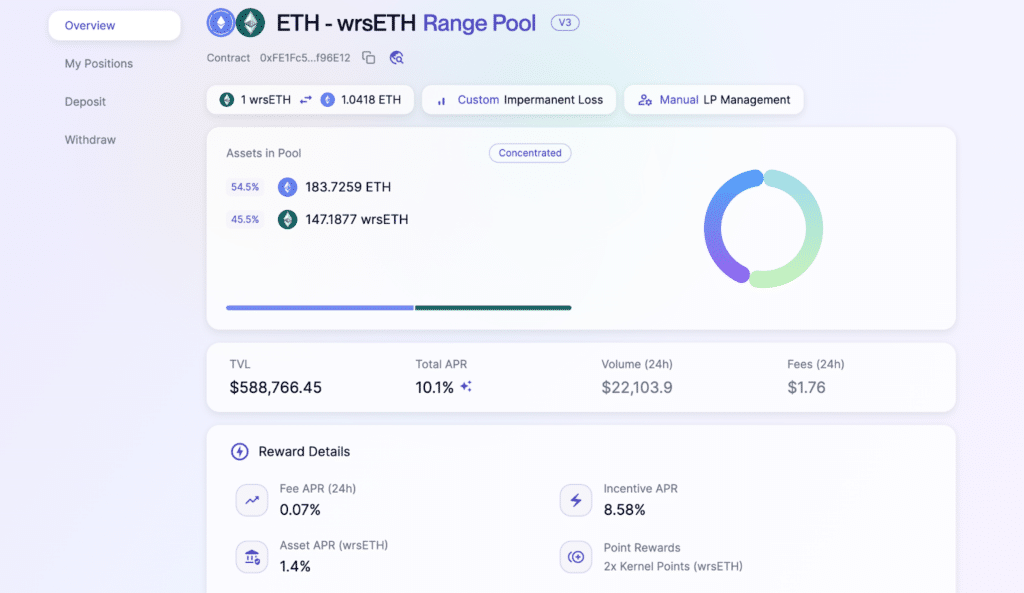Click the ETH icon next to 183.7259 ETH
Viewport: 1024px width, 593px height.
pyautogui.click(x=287, y=187)
